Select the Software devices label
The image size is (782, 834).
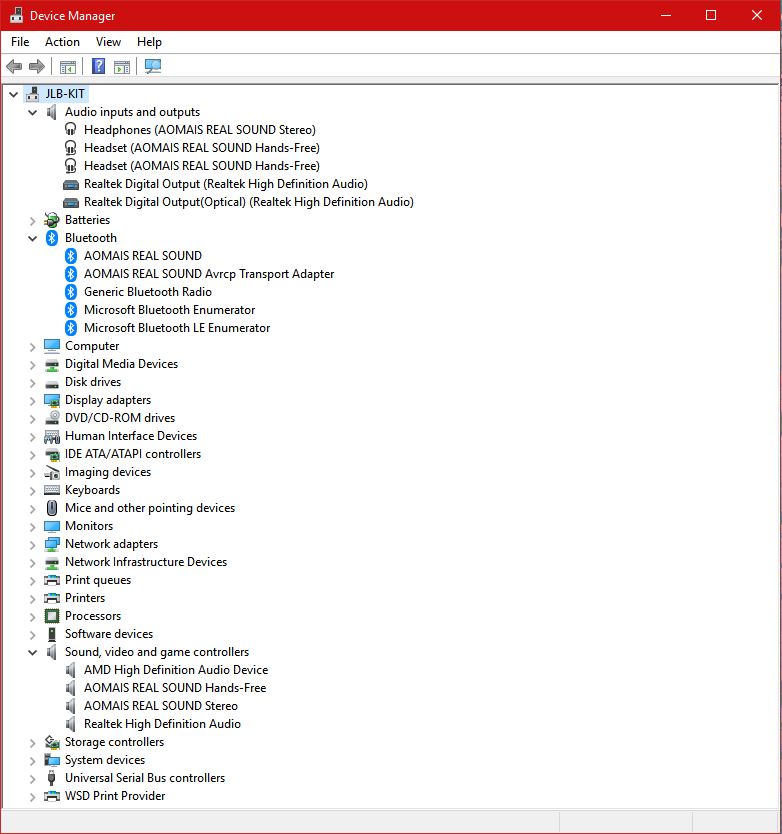click(x=109, y=633)
